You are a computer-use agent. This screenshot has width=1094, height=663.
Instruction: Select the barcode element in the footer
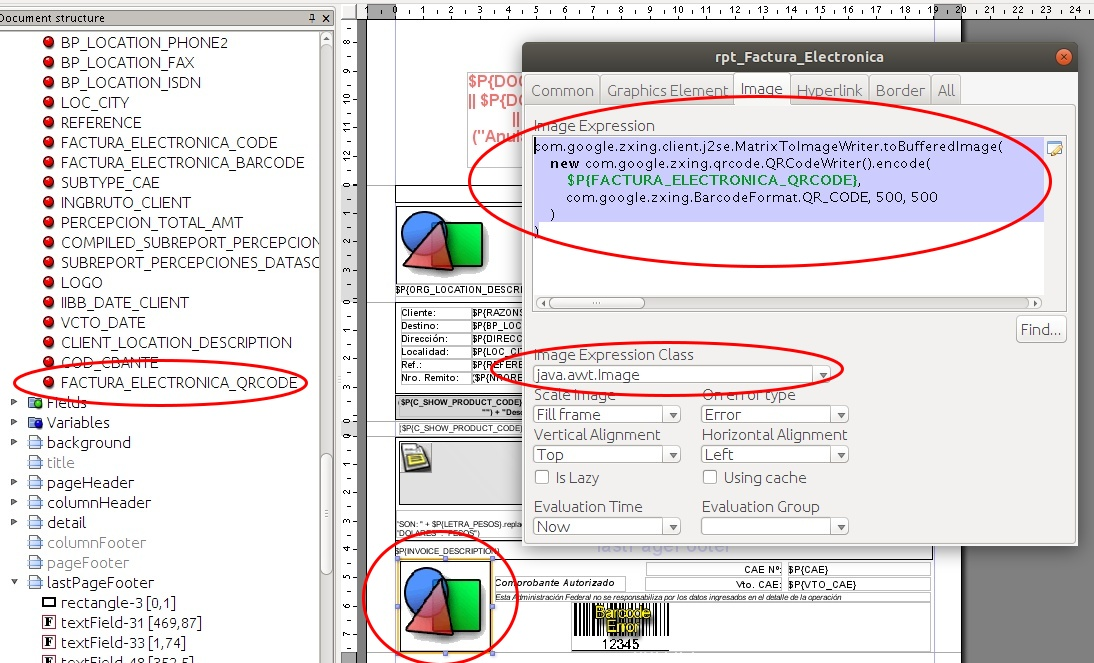coord(620,625)
